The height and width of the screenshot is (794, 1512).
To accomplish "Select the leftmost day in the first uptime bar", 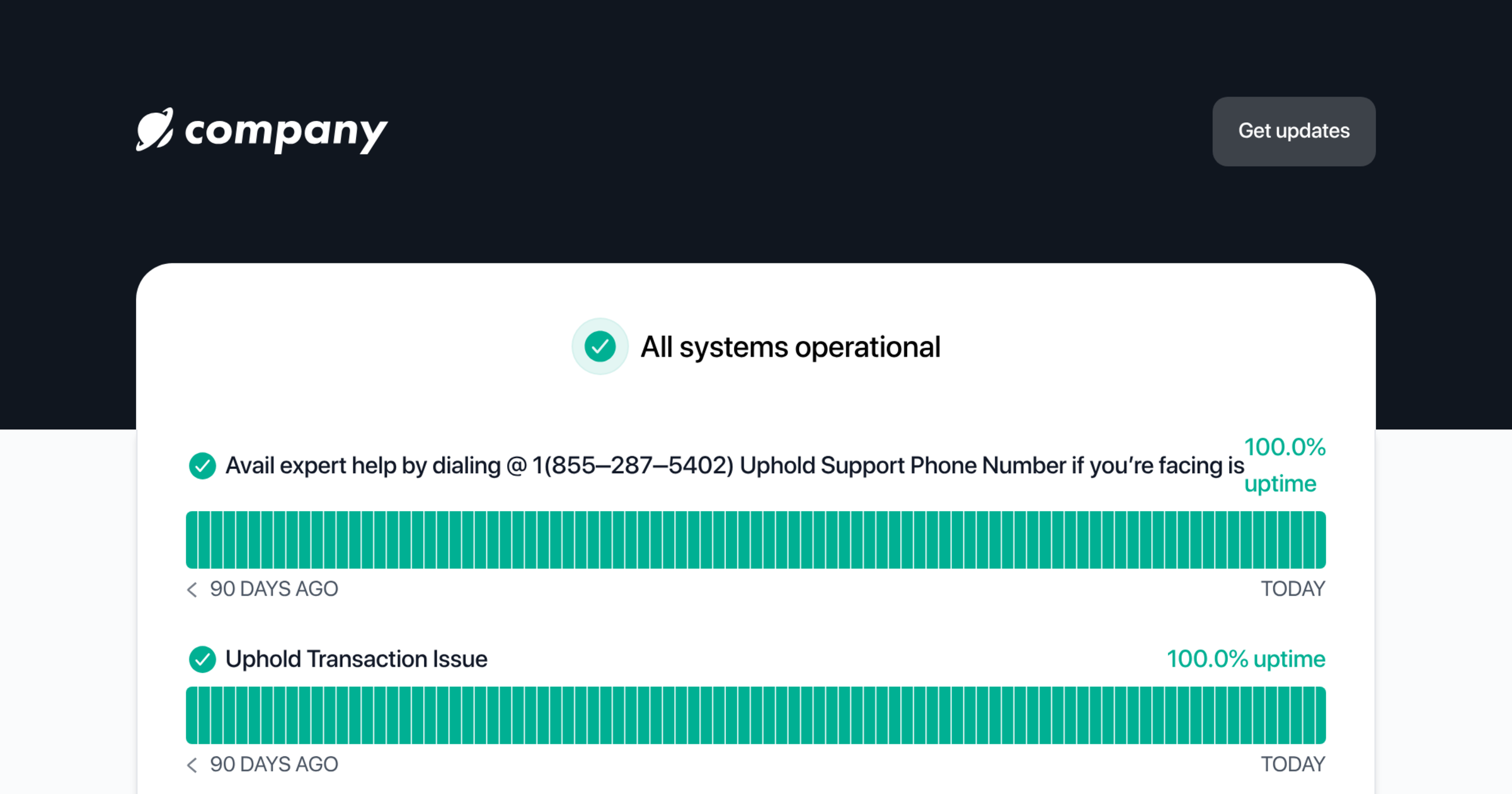I will 192,540.
